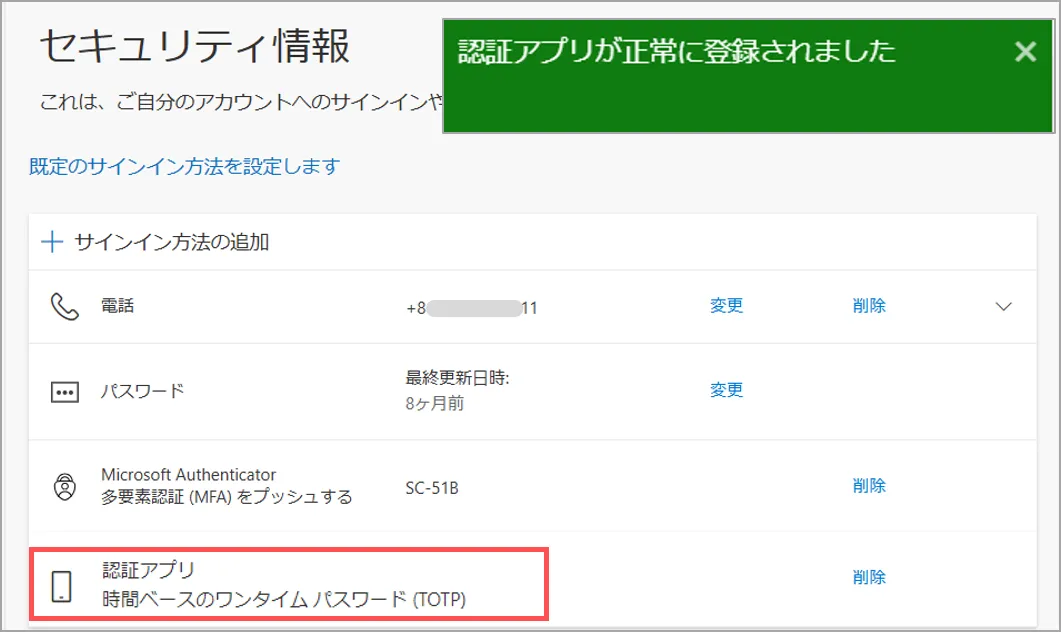Image resolution: width=1061 pixels, height=632 pixels.
Task: Click the password dots icon
Action: (x=64, y=392)
